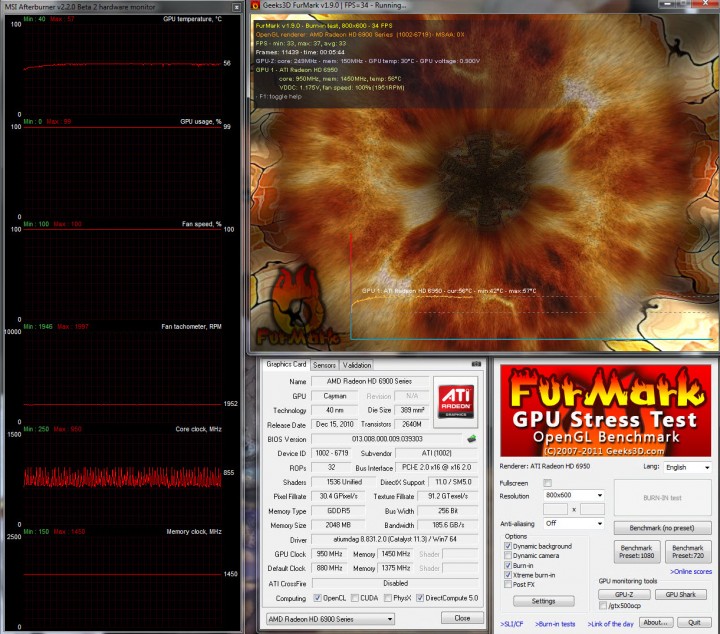This screenshot has width=720, height=634.
Task: Click the BIOS Version value field
Action: pyautogui.click(x=387, y=439)
